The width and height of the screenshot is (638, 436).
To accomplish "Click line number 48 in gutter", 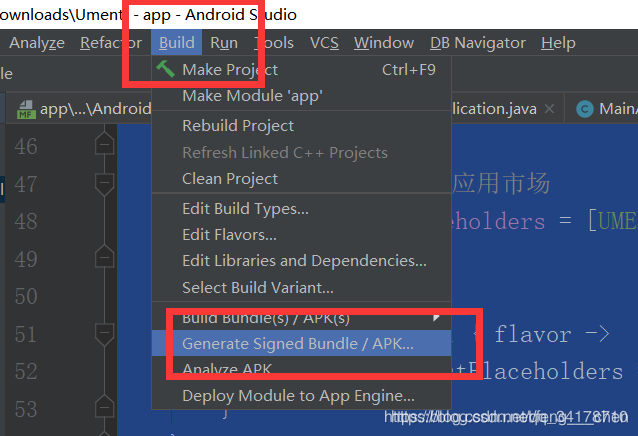I will pos(26,222).
